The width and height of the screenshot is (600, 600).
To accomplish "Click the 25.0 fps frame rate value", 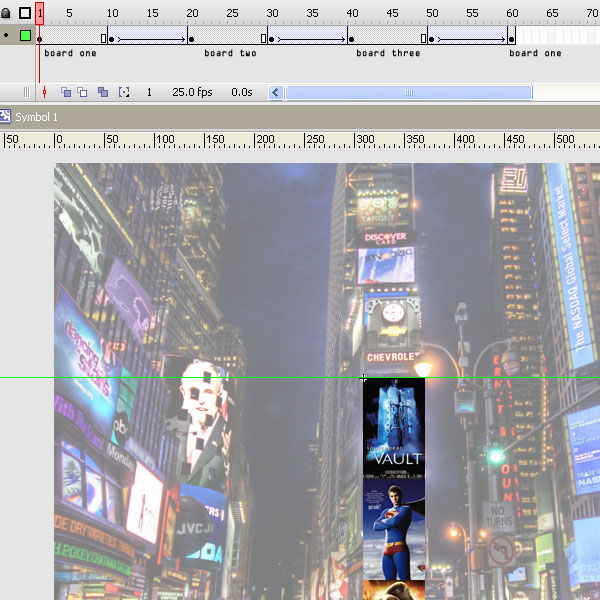I will [x=192, y=92].
